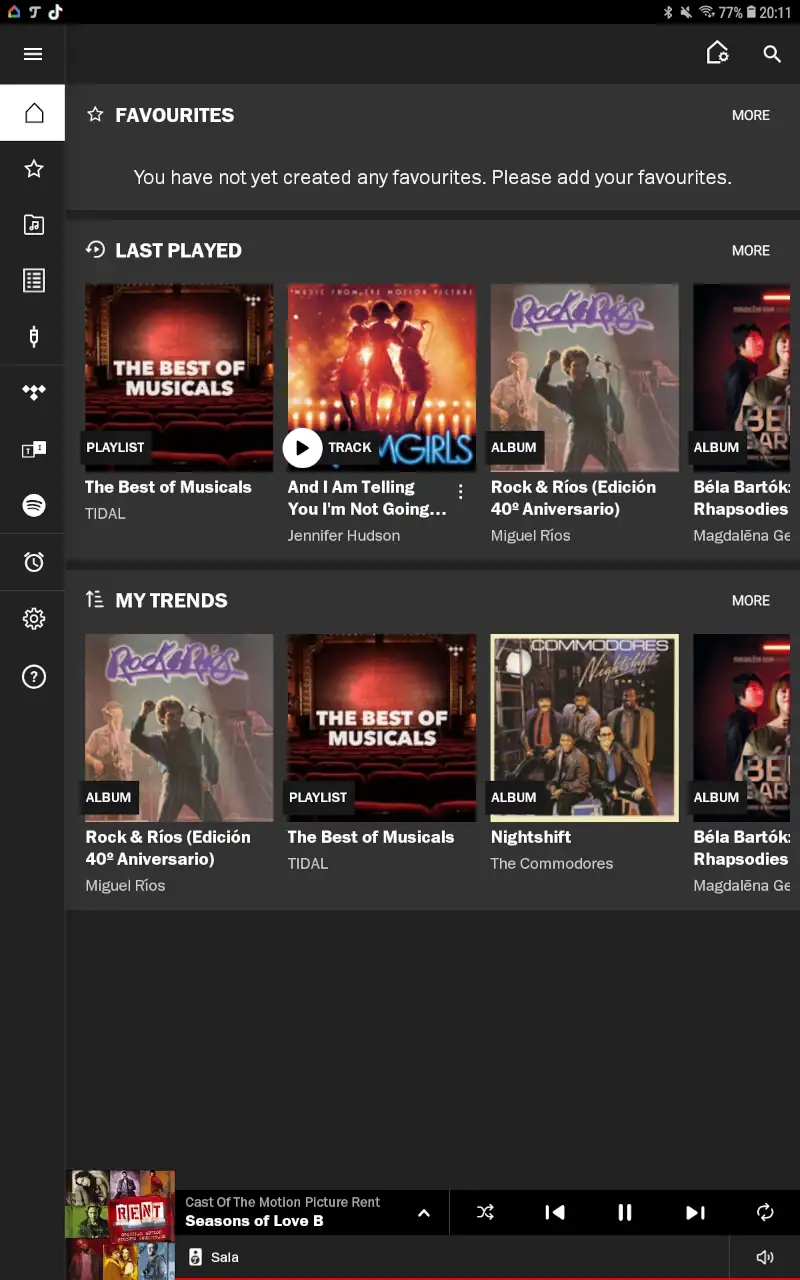Toggle repeat mode
Screen dimensions: 800x1280
(765, 1213)
